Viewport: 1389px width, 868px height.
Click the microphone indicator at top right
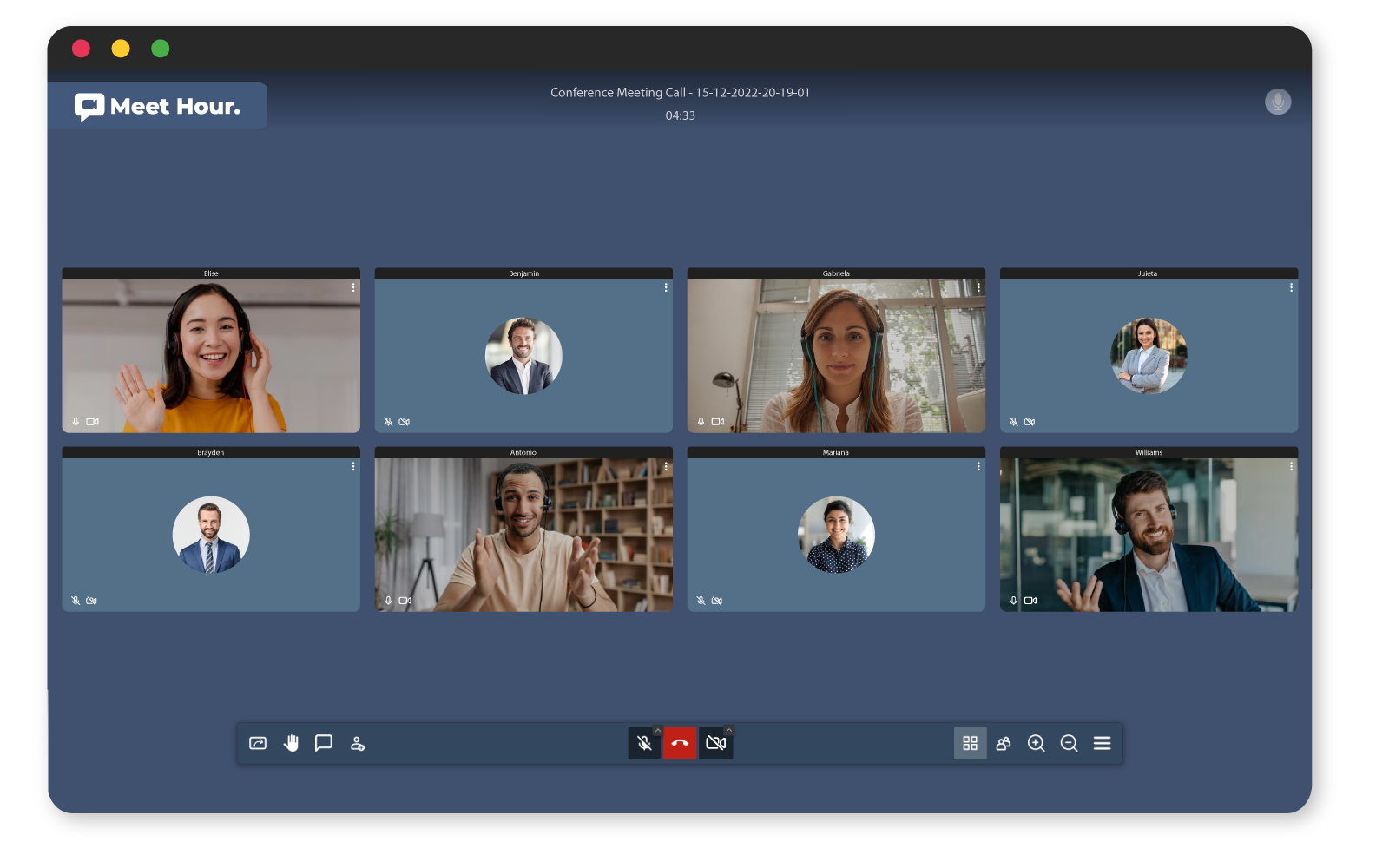tap(1277, 102)
